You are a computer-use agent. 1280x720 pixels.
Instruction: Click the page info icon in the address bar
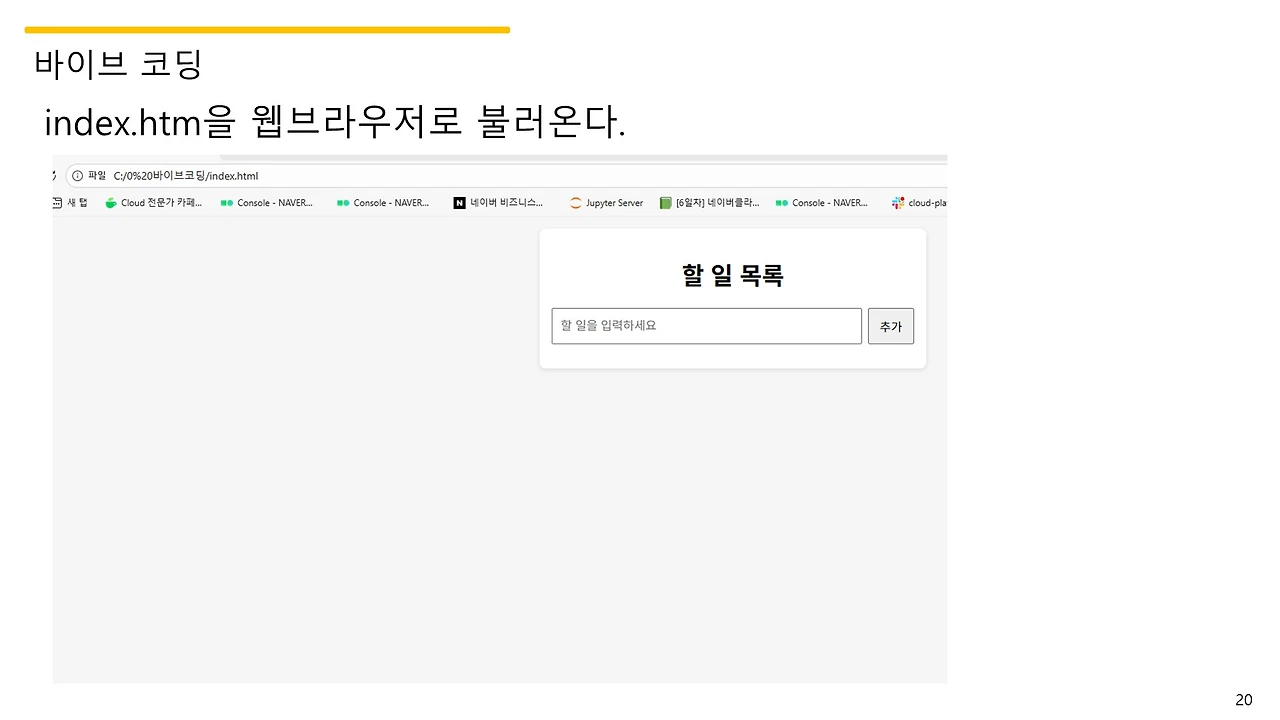pos(77,175)
